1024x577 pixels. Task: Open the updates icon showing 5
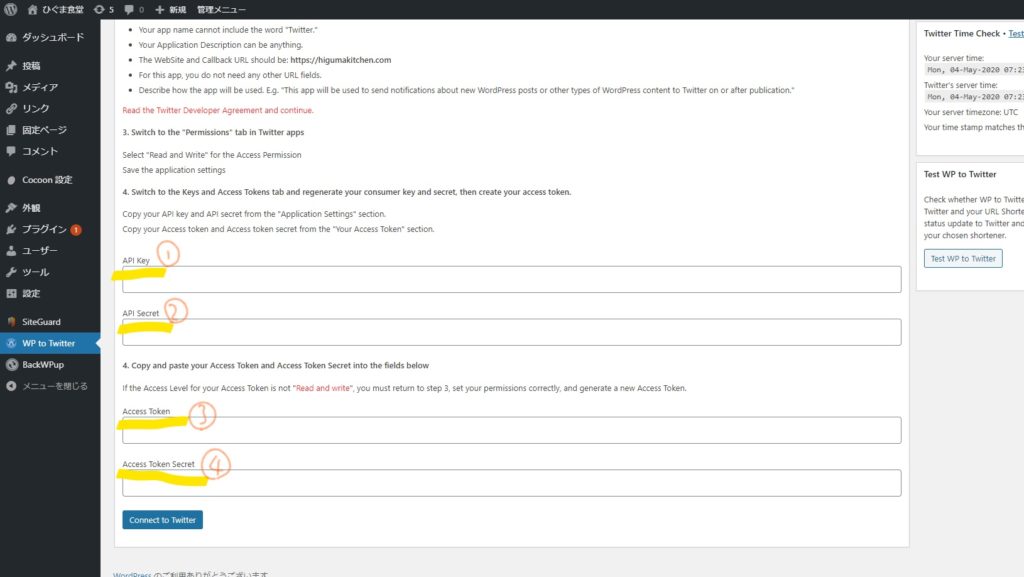click(x=99, y=9)
